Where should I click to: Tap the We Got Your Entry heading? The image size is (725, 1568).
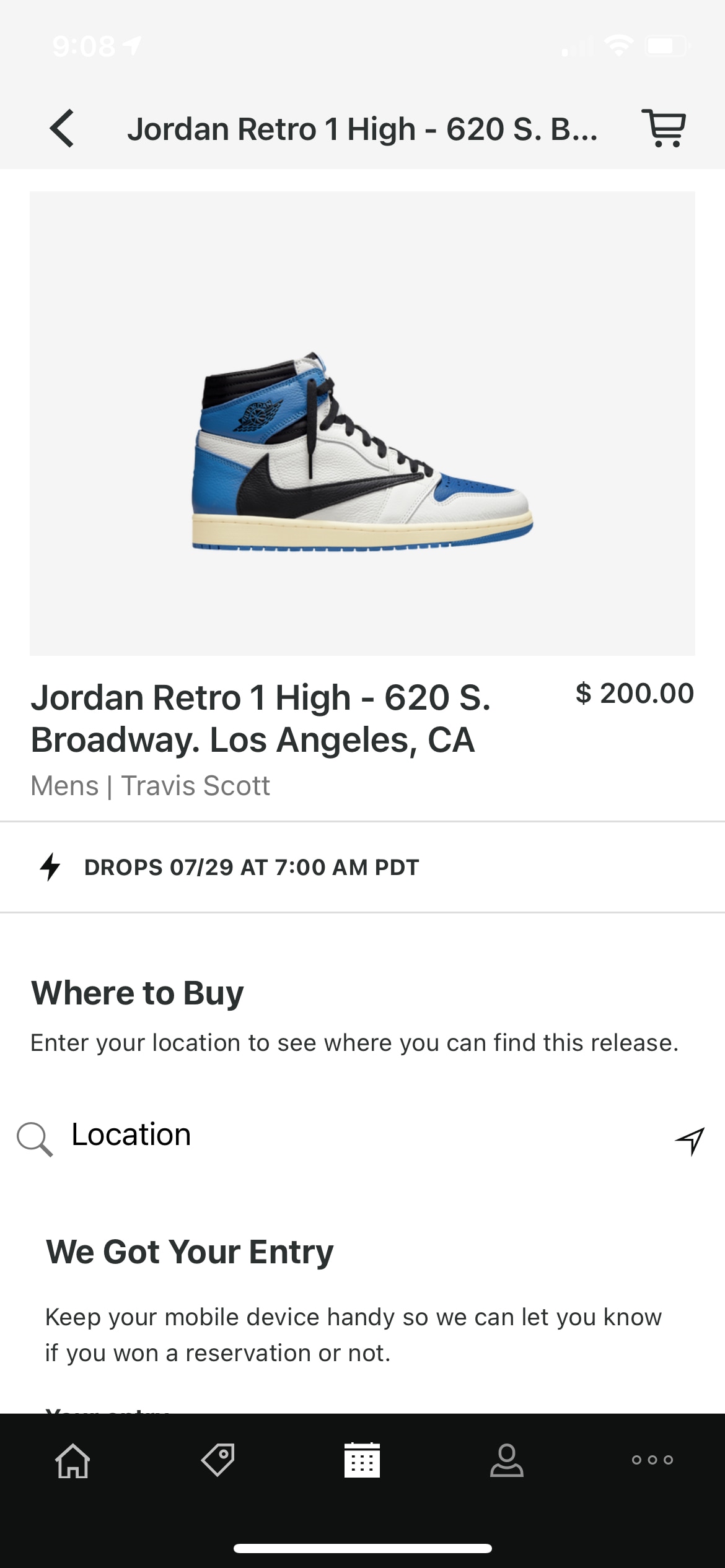(x=190, y=1252)
